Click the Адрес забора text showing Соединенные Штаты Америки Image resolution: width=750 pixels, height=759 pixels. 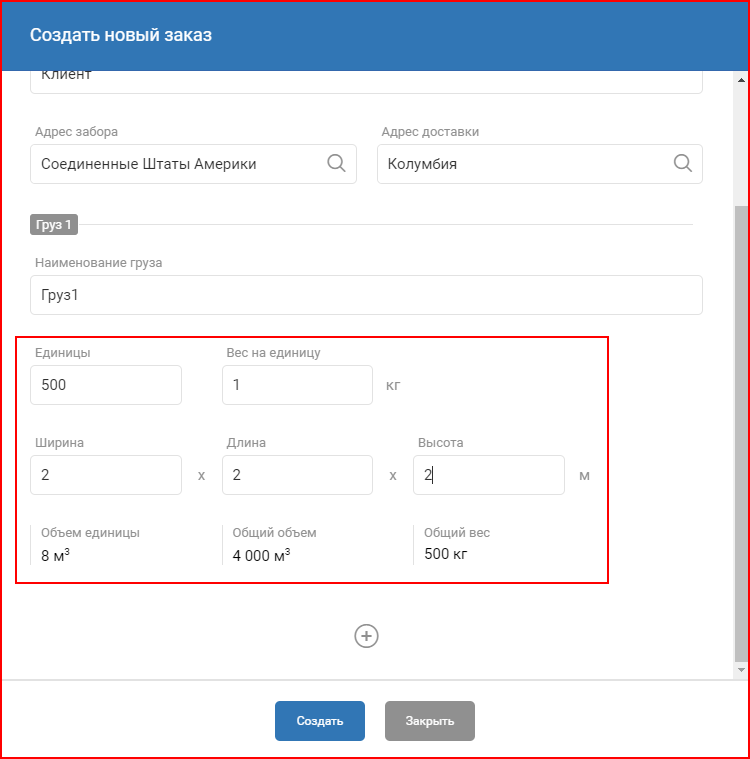pyautogui.click(x=148, y=164)
